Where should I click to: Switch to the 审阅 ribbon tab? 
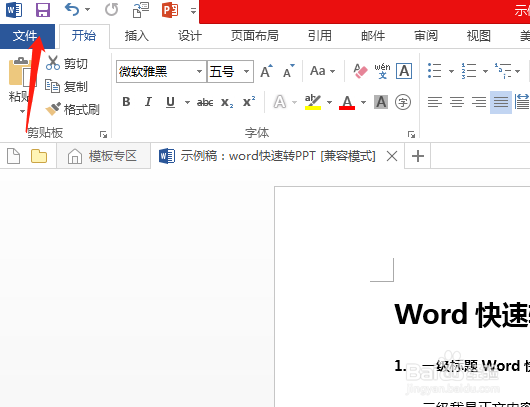tap(426, 36)
